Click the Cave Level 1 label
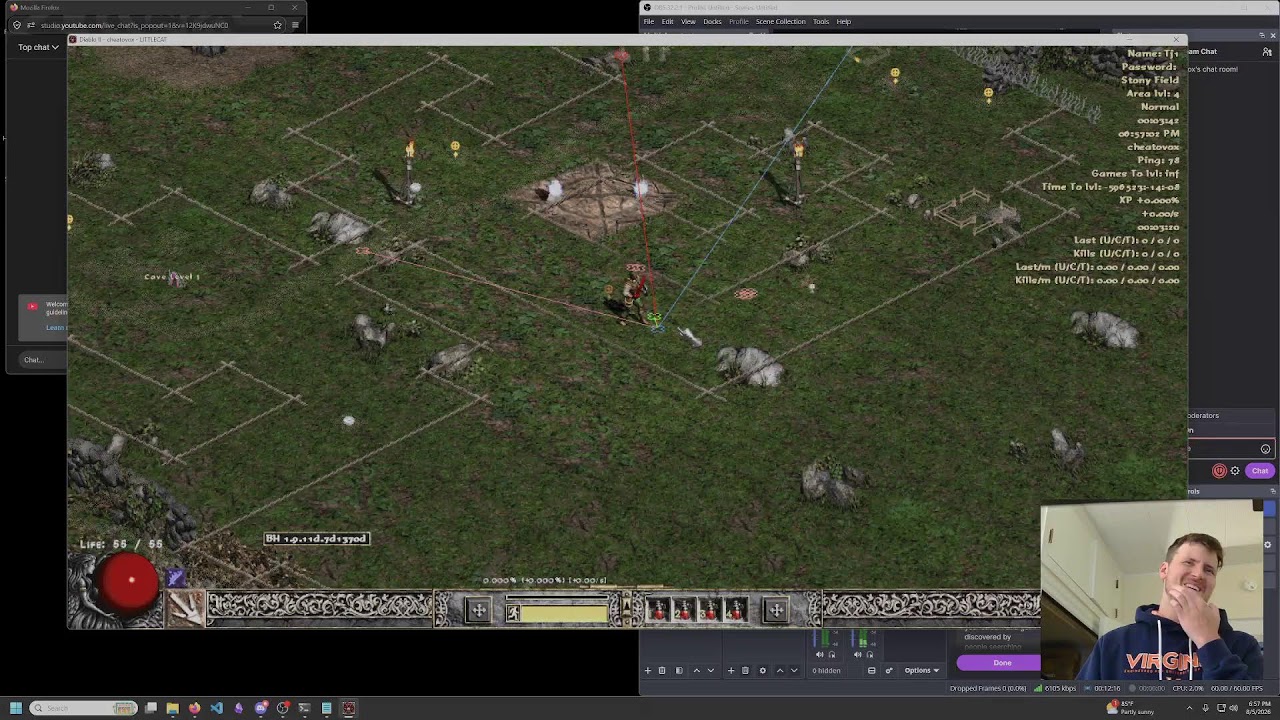The height and width of the screenshot is (720, 1280). [171, 277]
